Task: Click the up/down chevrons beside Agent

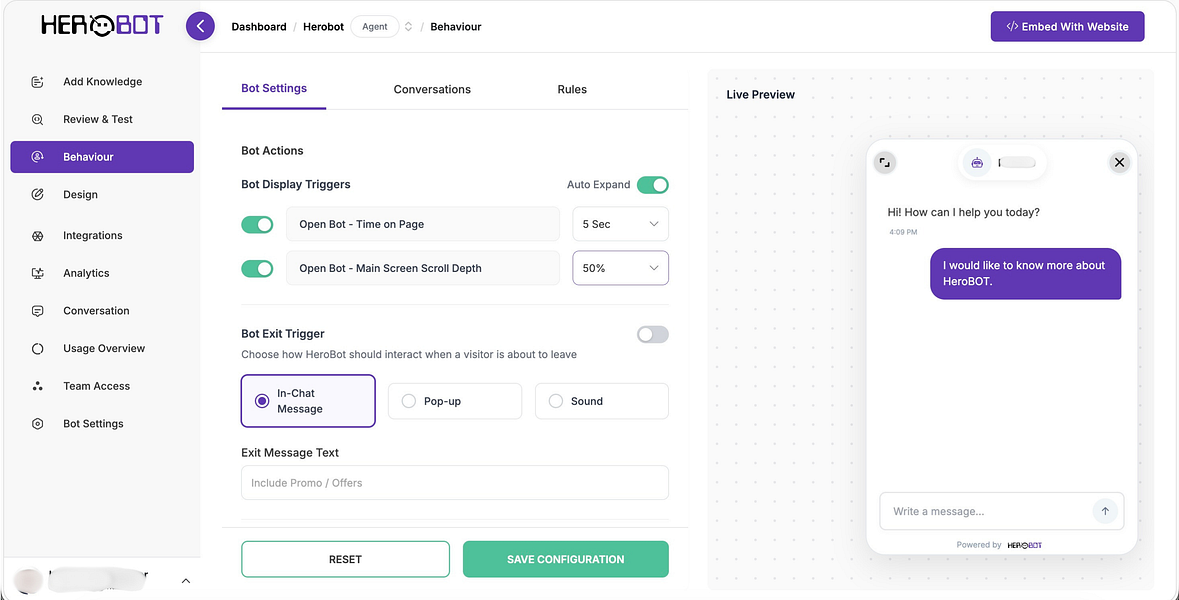Action: click(408, 26)
